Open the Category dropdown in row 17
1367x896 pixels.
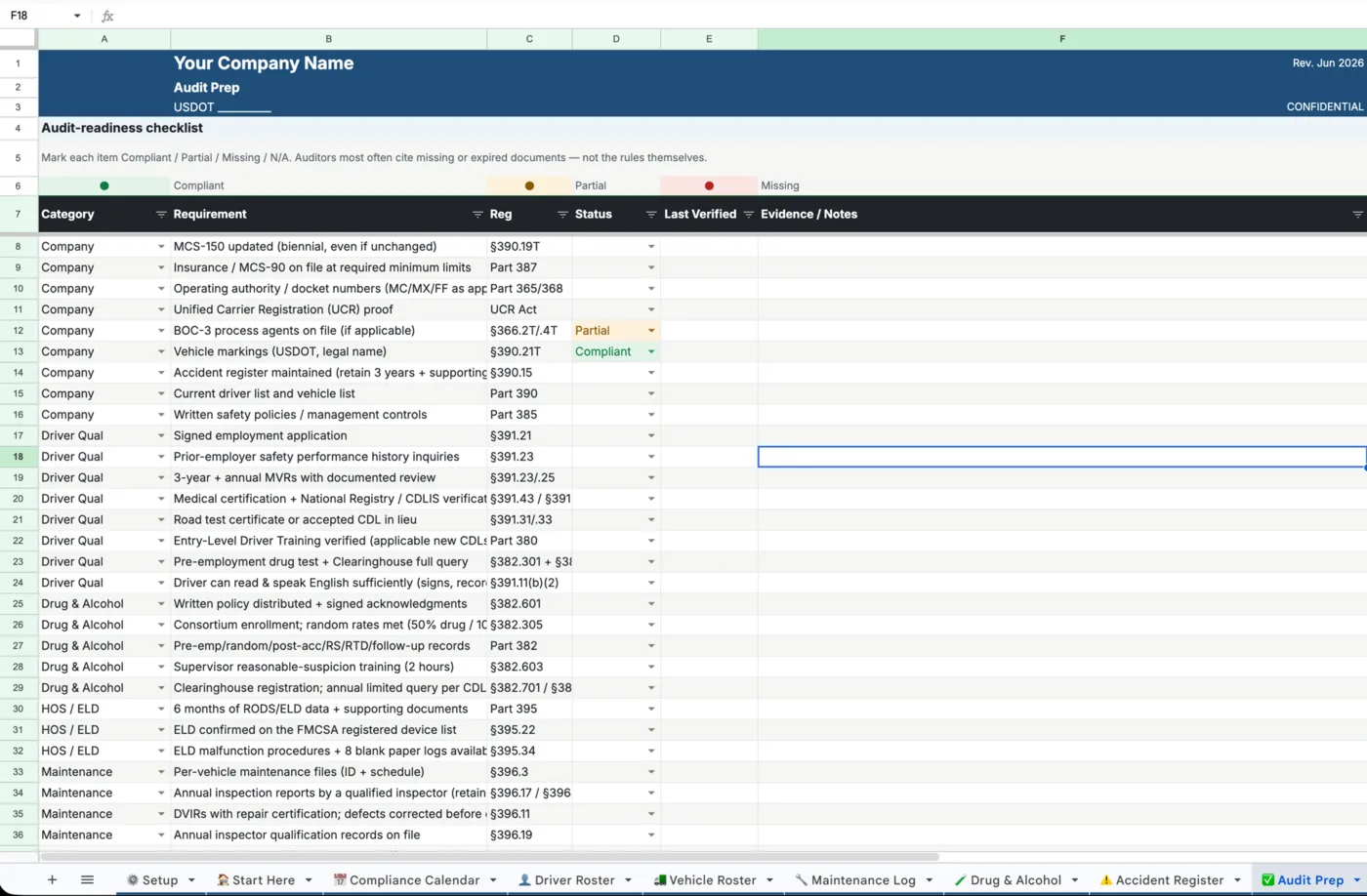[161, 436]
